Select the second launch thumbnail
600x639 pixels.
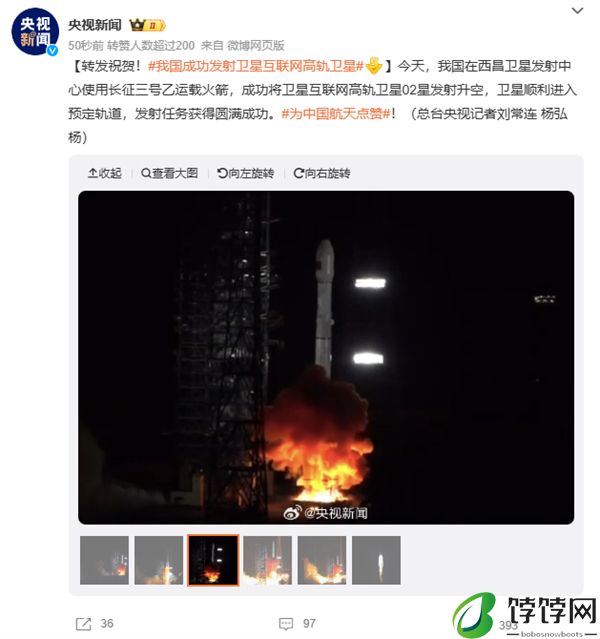[x=159, y=560]
